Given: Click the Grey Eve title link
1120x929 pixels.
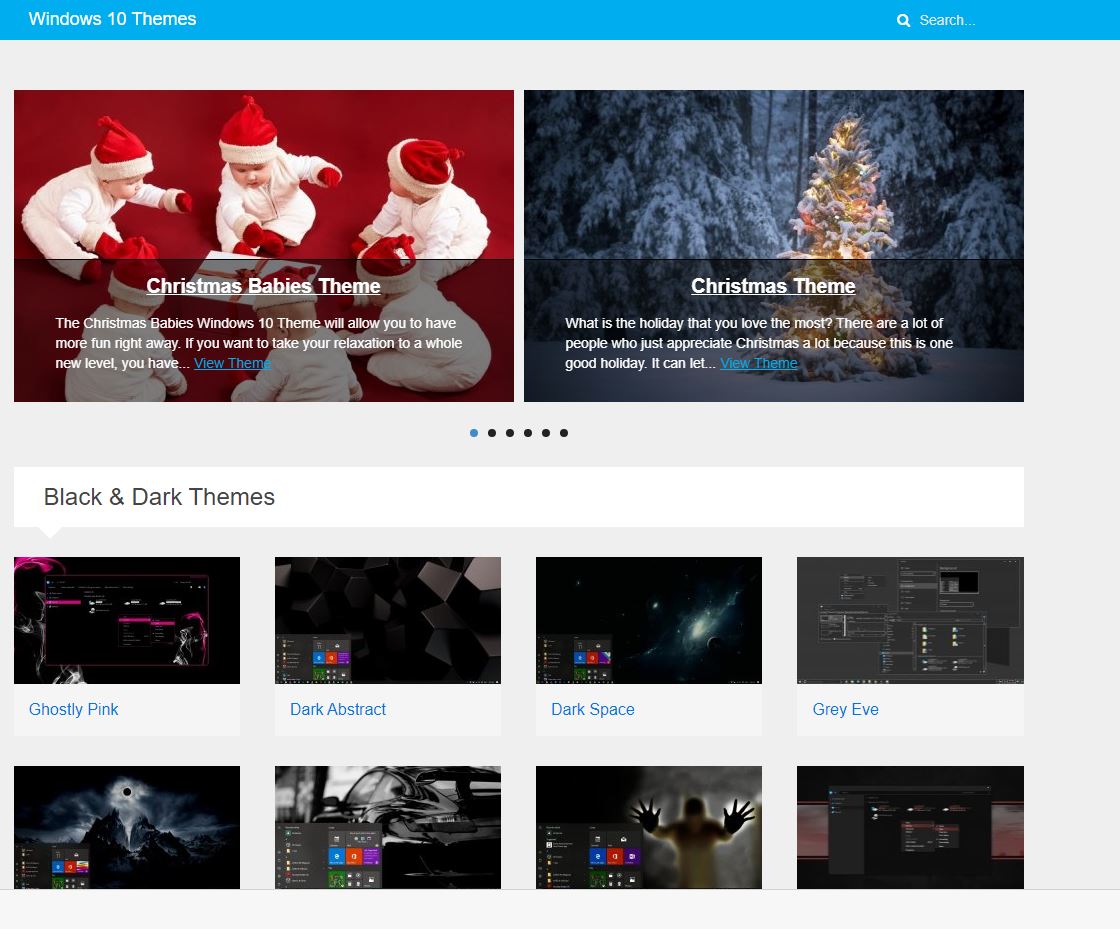Looking at the screenshot, I should point(846,709).
